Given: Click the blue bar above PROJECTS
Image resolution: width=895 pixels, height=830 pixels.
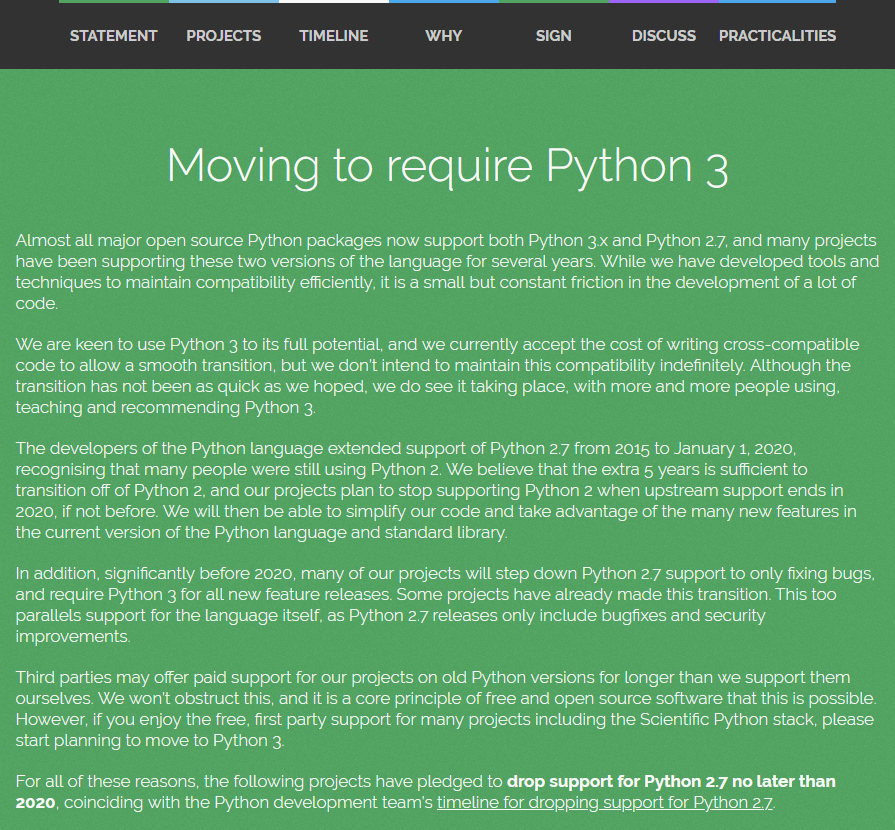Looking at the screenshot, I should click(x=223, y=3).
